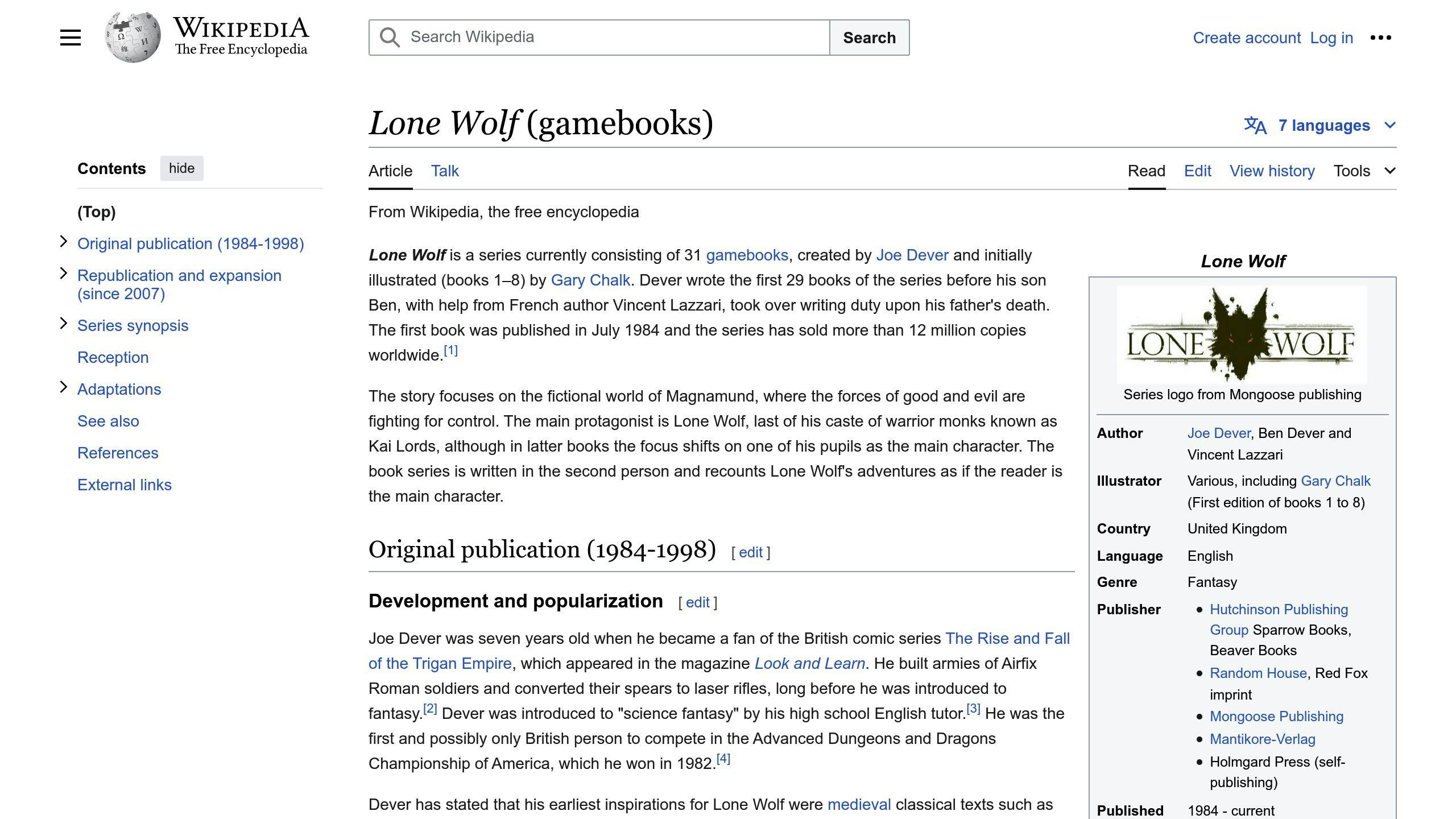
Task: Open Mantikore-Verlag link in infobox
Action: point(1262,739)
